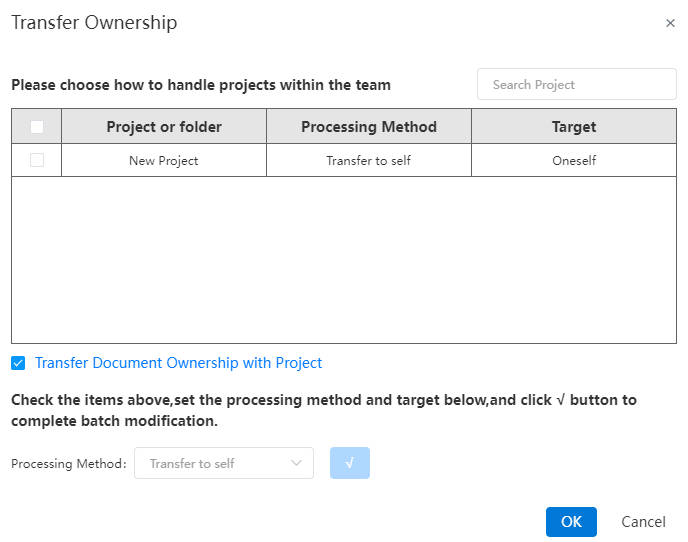
Task: Click the Processing Method column header
Action: [369, 127]
